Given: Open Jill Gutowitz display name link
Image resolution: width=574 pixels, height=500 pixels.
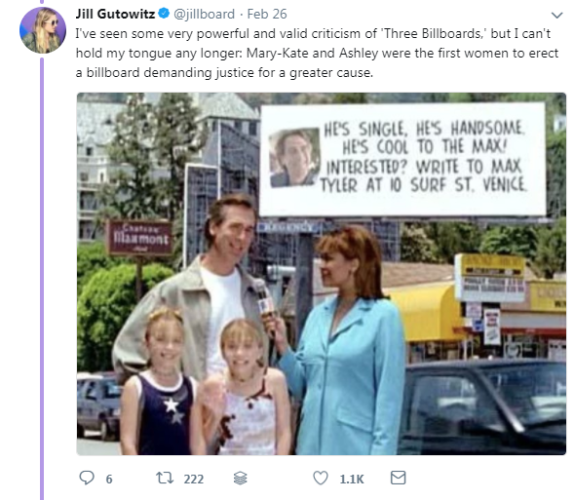Looking at the screenshot, I should [115, 14].
